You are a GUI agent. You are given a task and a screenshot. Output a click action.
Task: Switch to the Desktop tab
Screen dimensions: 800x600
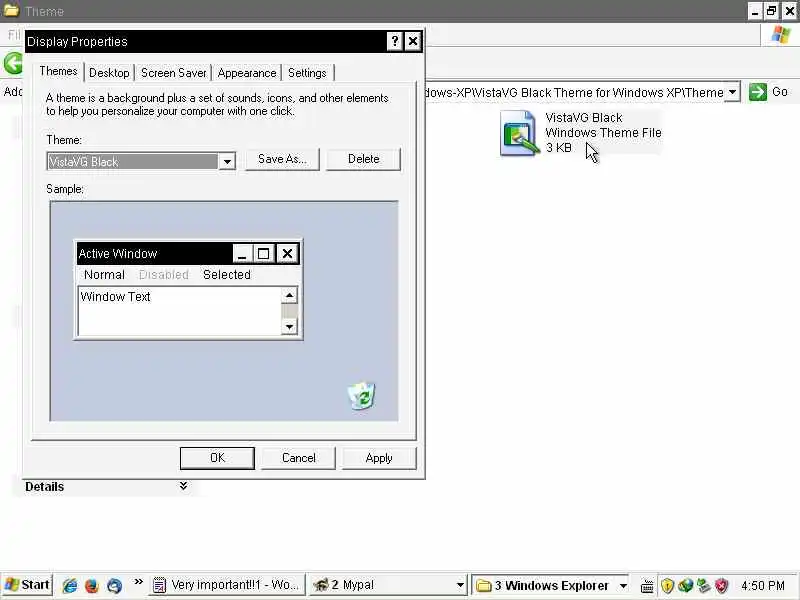109,73
